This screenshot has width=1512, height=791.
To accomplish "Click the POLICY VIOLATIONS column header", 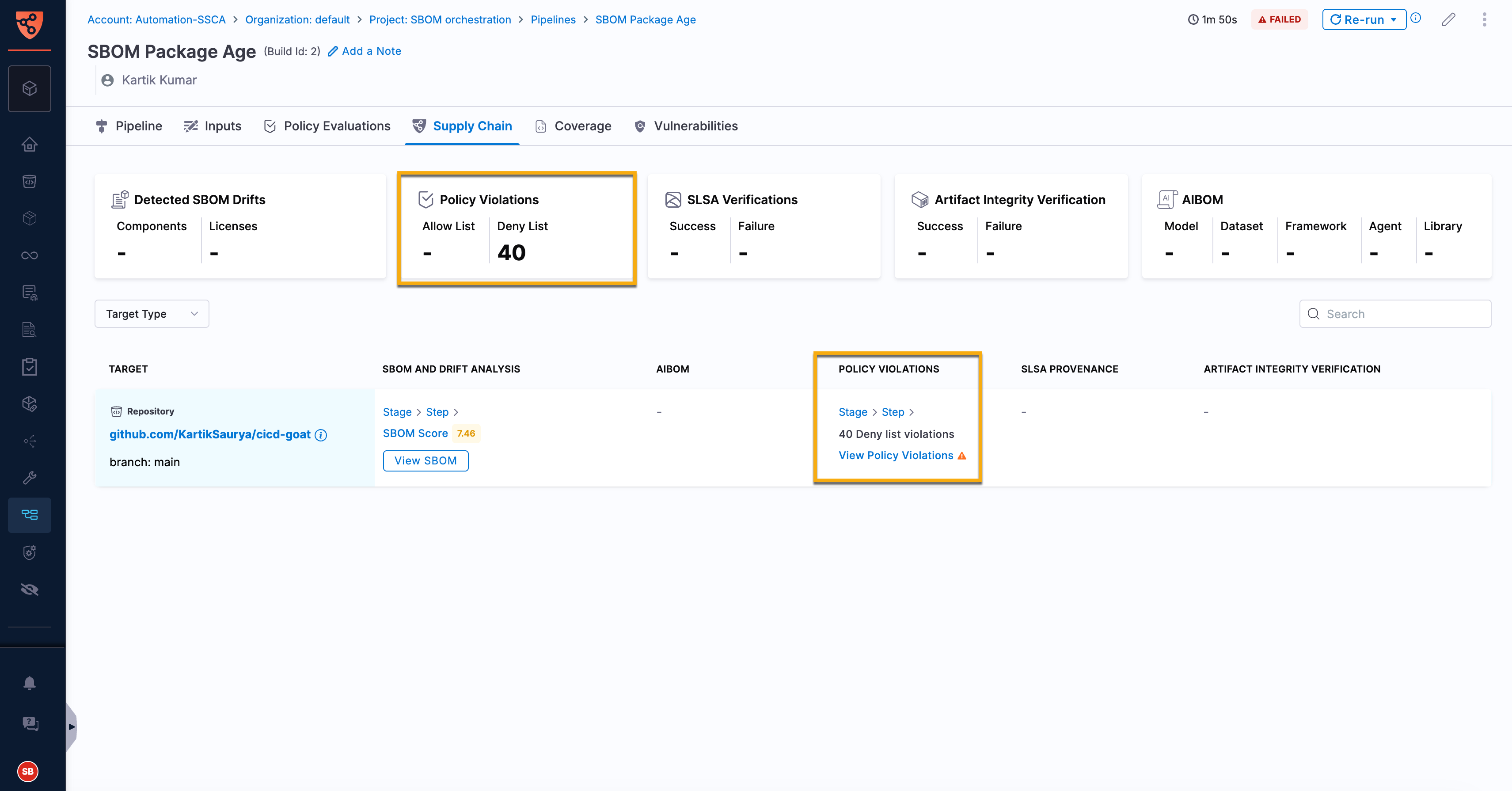I will coord(889,369).
